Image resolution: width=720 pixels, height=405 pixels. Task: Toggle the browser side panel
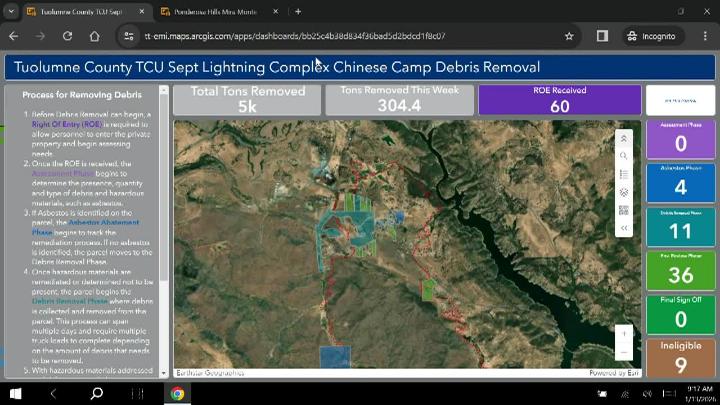(x=602, y=36)
